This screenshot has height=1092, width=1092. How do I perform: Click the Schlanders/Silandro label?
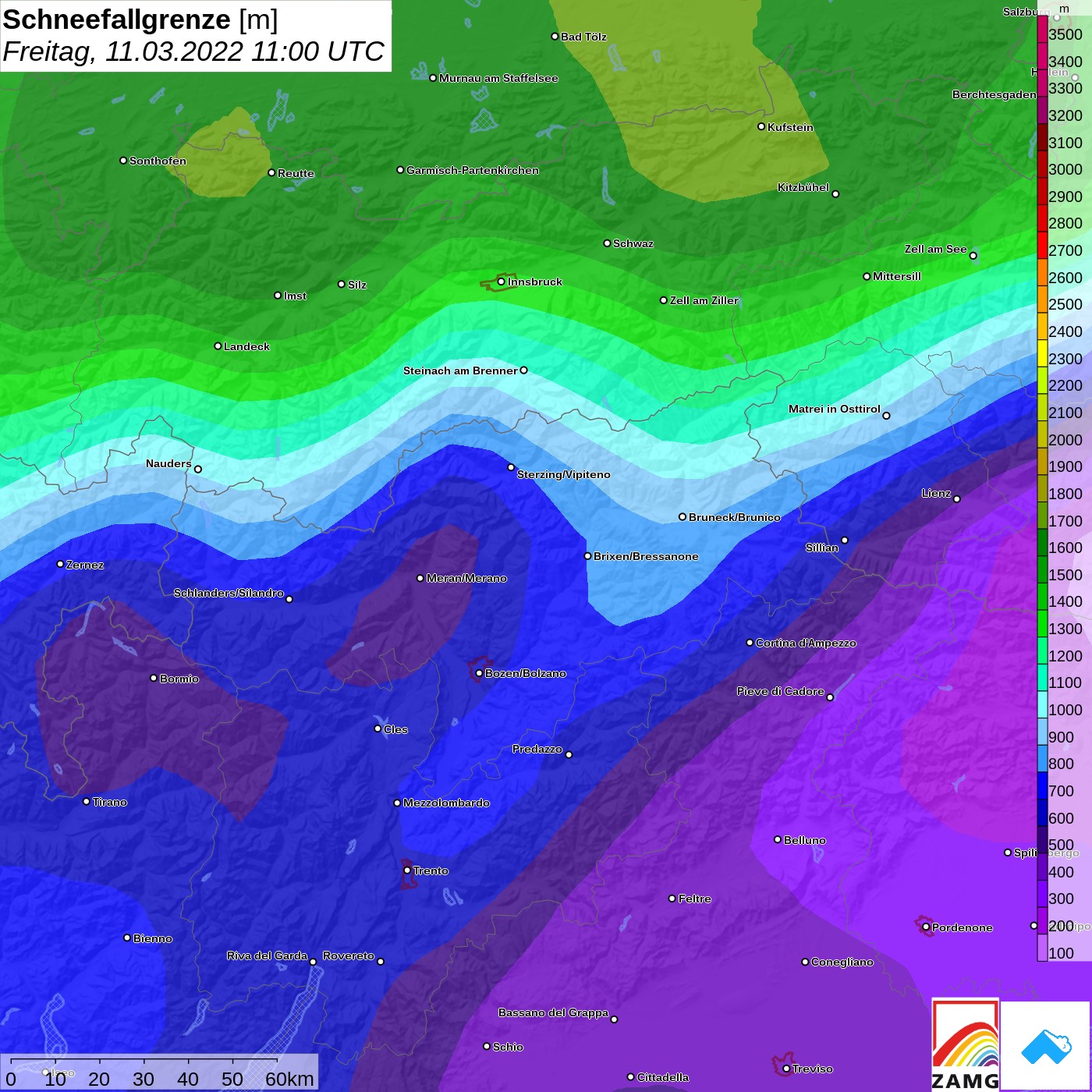coord(229,593)
